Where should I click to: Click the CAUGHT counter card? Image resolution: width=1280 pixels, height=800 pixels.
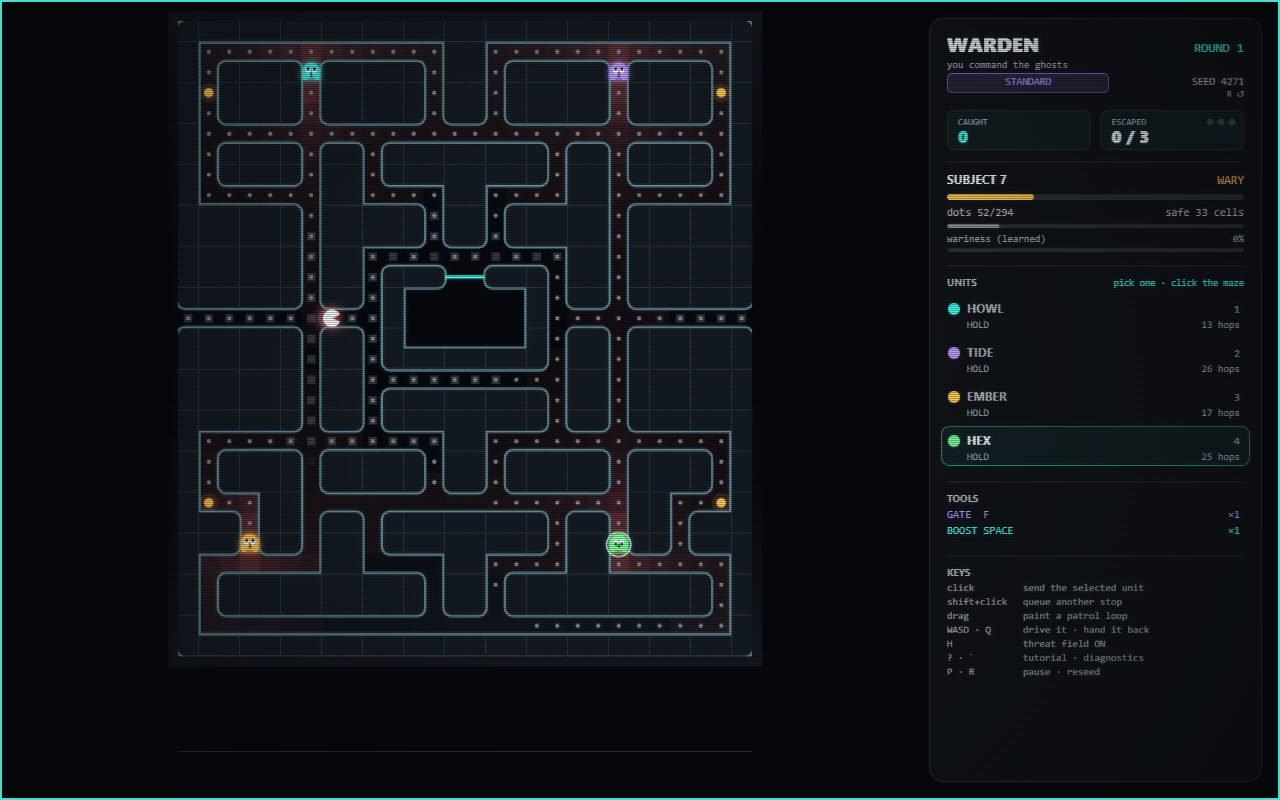pyautogui.click(x=1019, y=130)
